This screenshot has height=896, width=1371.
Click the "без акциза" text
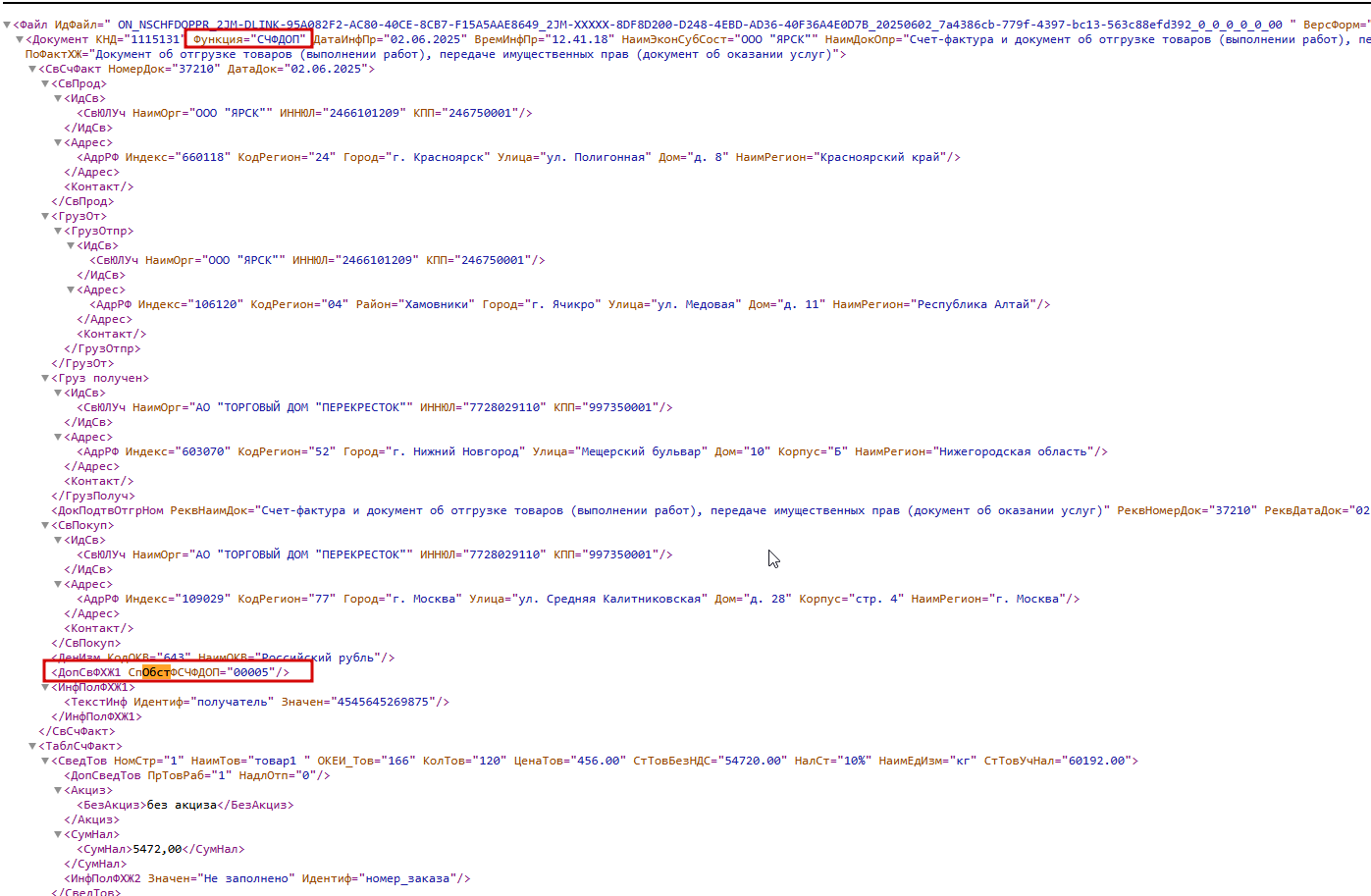(182, 805)
